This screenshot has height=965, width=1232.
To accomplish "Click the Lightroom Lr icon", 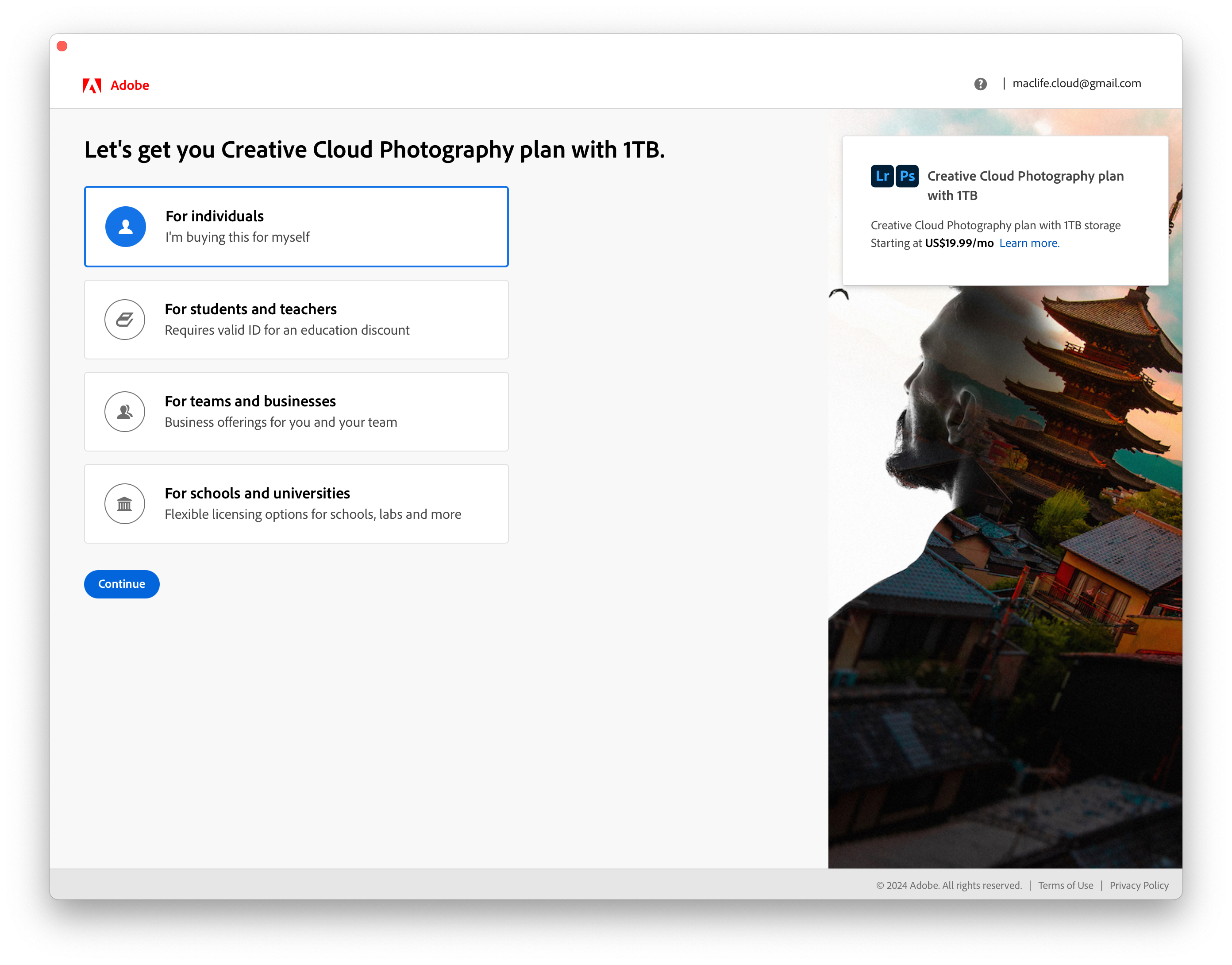I will (x=882, y=176).
